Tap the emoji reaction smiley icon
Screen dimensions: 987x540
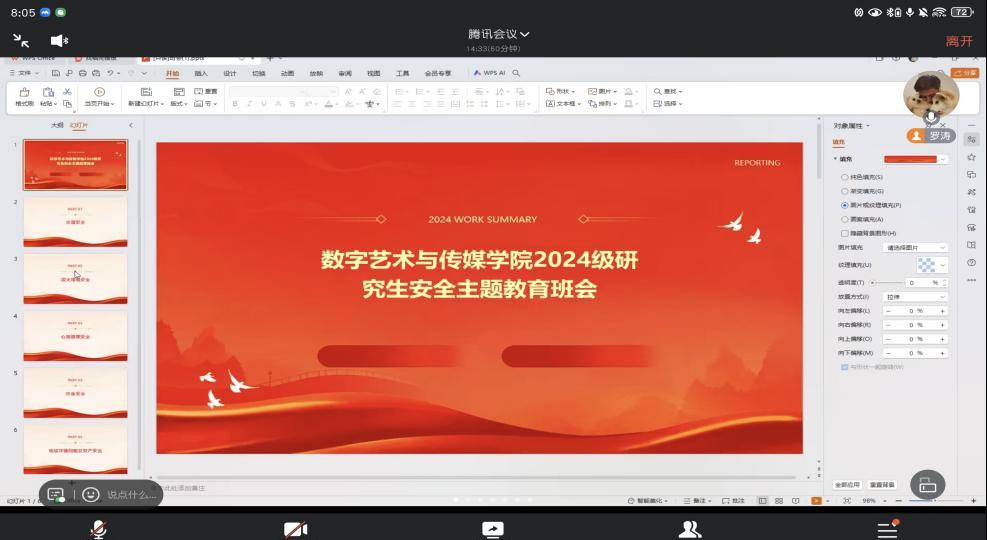click(x=91, y=494)
